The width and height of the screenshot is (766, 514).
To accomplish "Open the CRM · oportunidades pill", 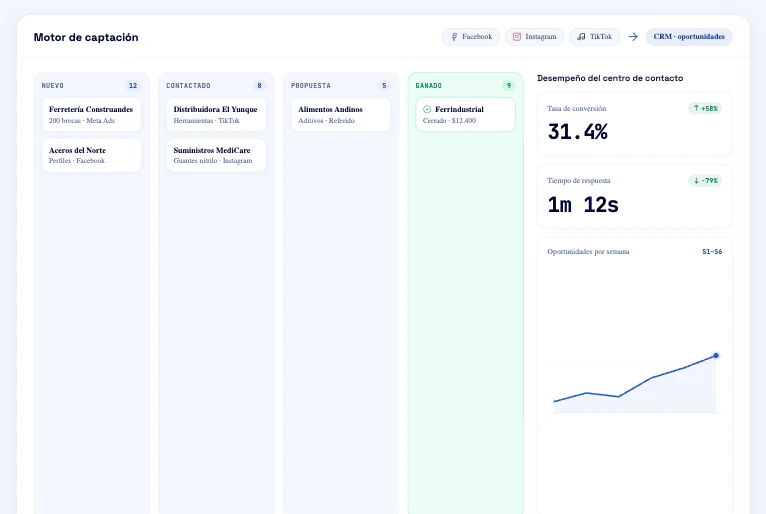I will click(689, 37).
